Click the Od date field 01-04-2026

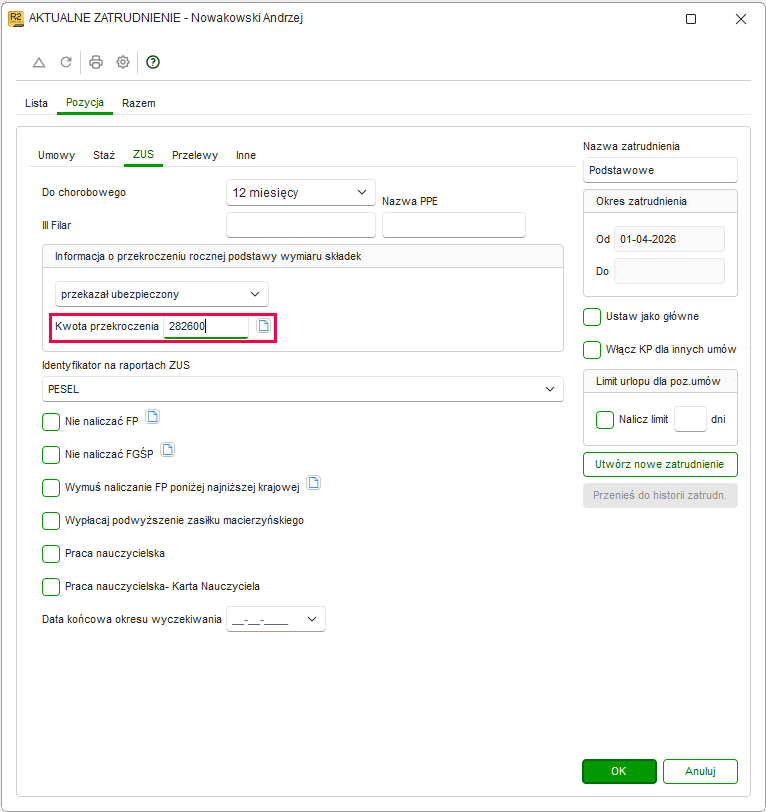pyautogui.click(x=669, y=239)
